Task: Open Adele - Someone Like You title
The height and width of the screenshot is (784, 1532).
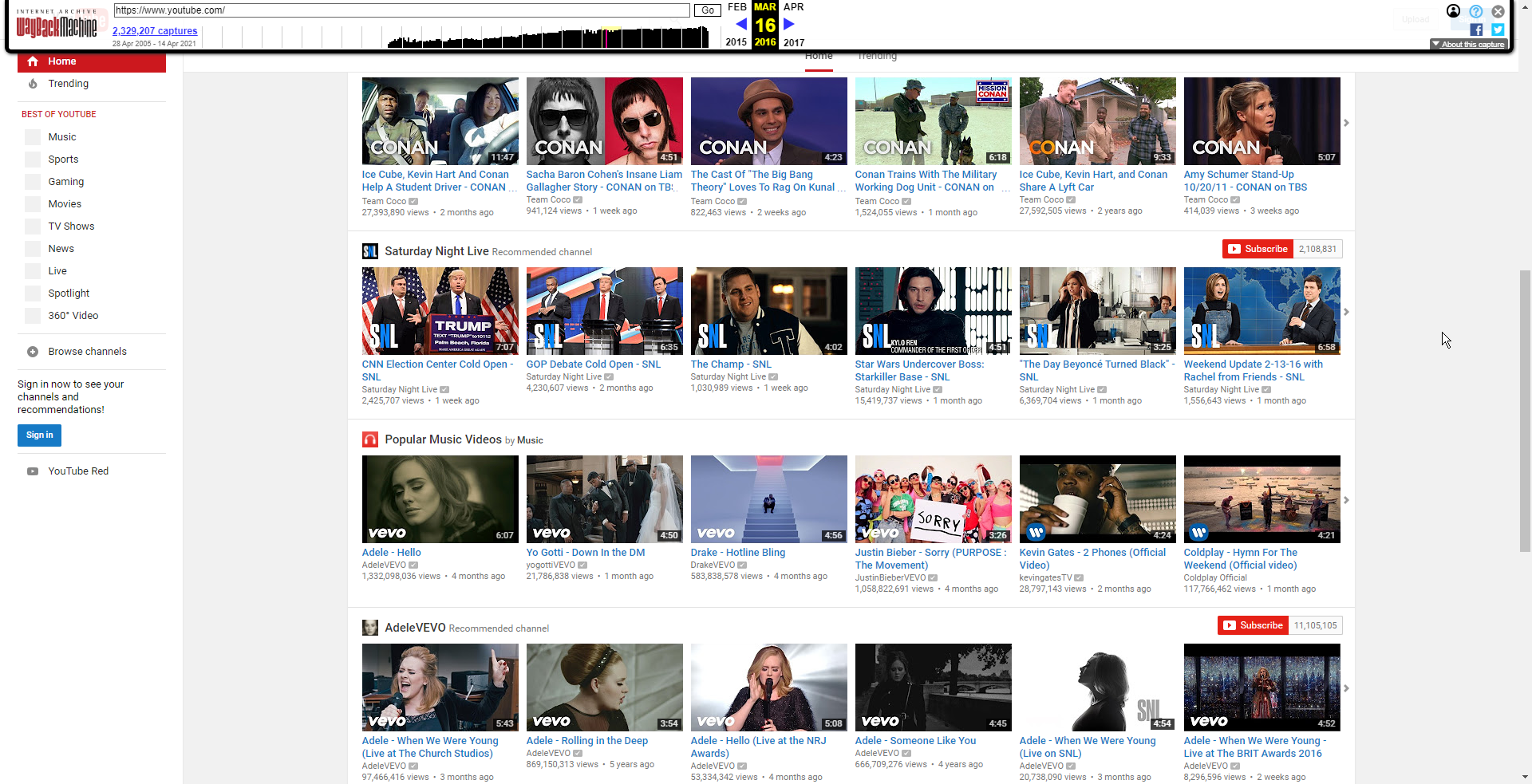Action: [915, 741]
